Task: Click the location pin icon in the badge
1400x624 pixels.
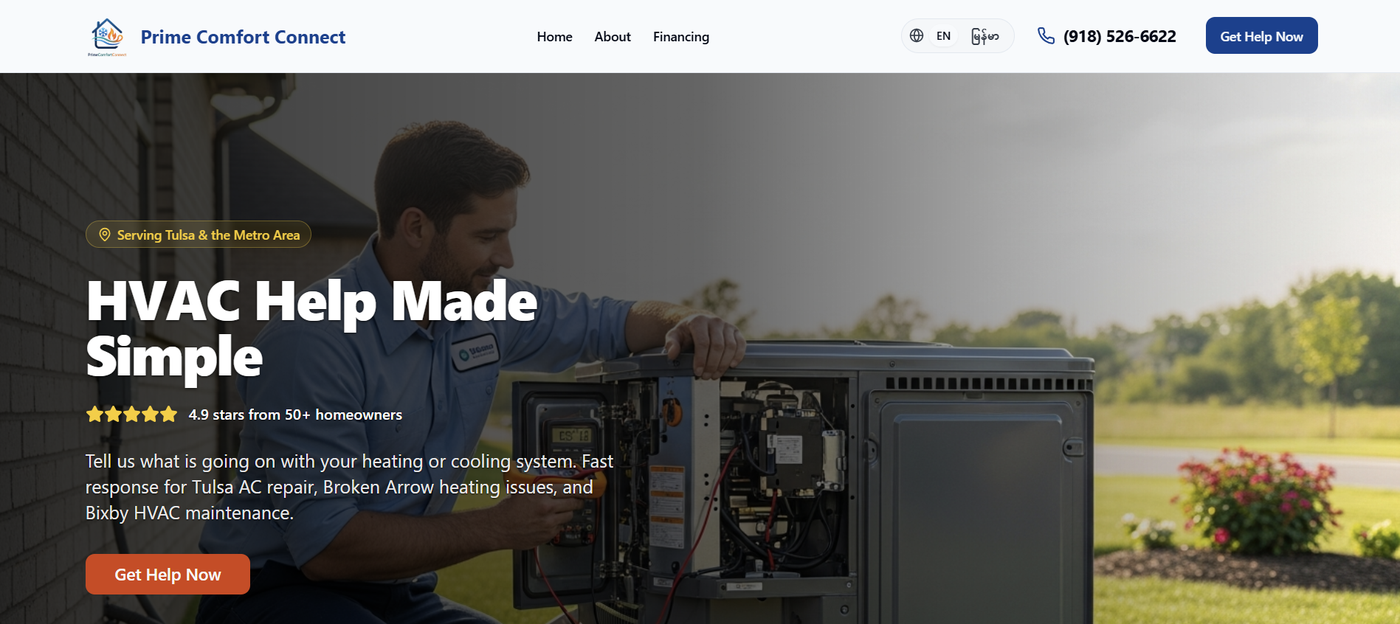Action: [104, 235]
